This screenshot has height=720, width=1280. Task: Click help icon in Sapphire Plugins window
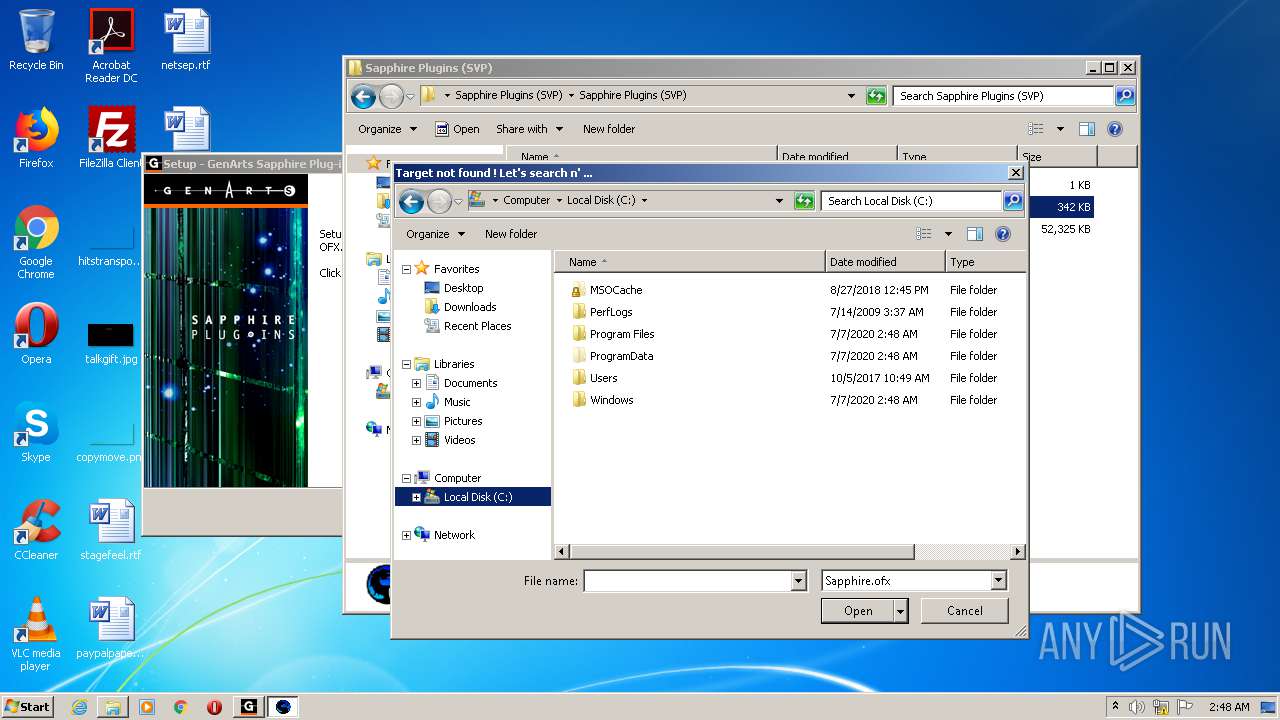pos(1115,129)
